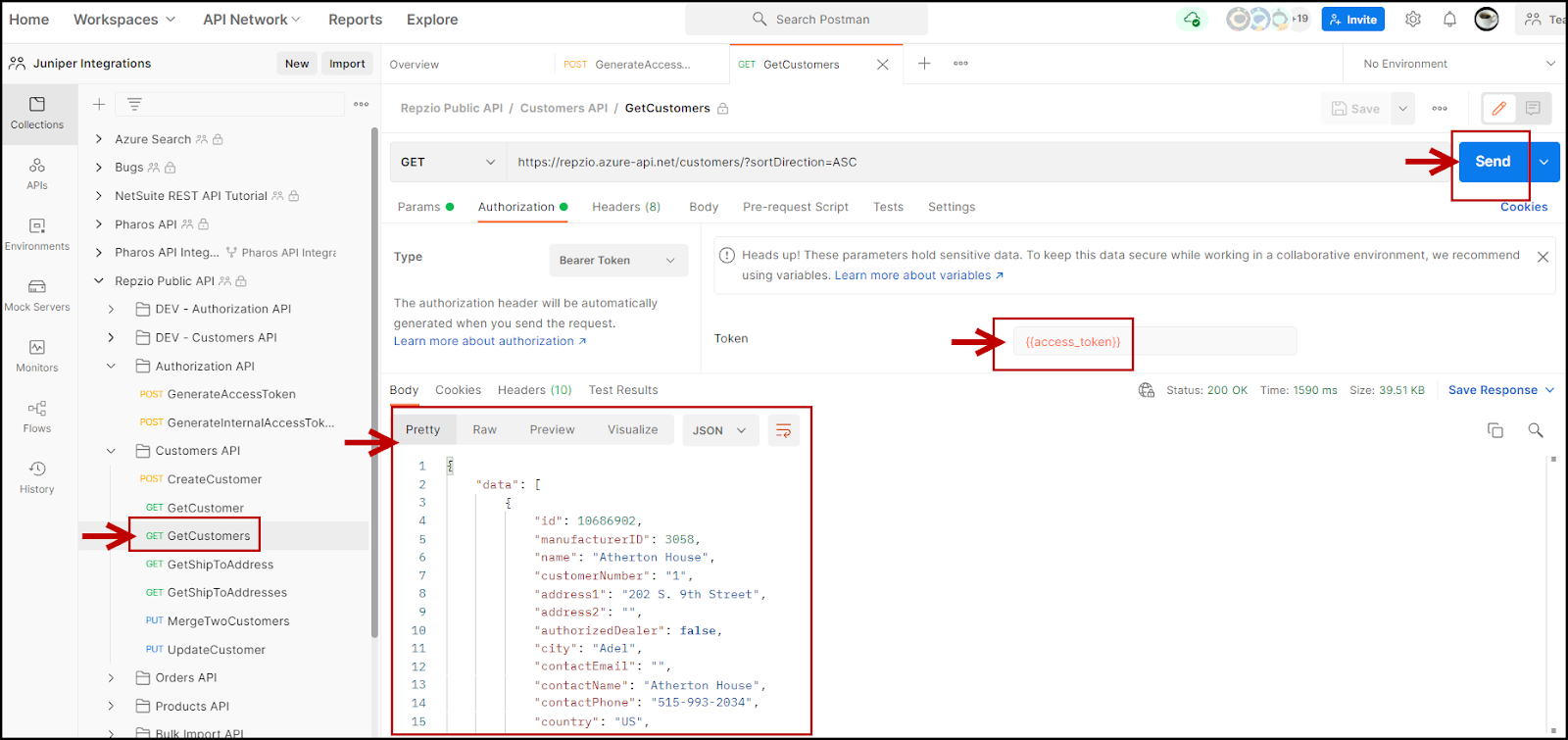Copy the response body with copy icon
This screenshot has height=740, width=1568.
pyautogui.click(x=1495, y=430)
